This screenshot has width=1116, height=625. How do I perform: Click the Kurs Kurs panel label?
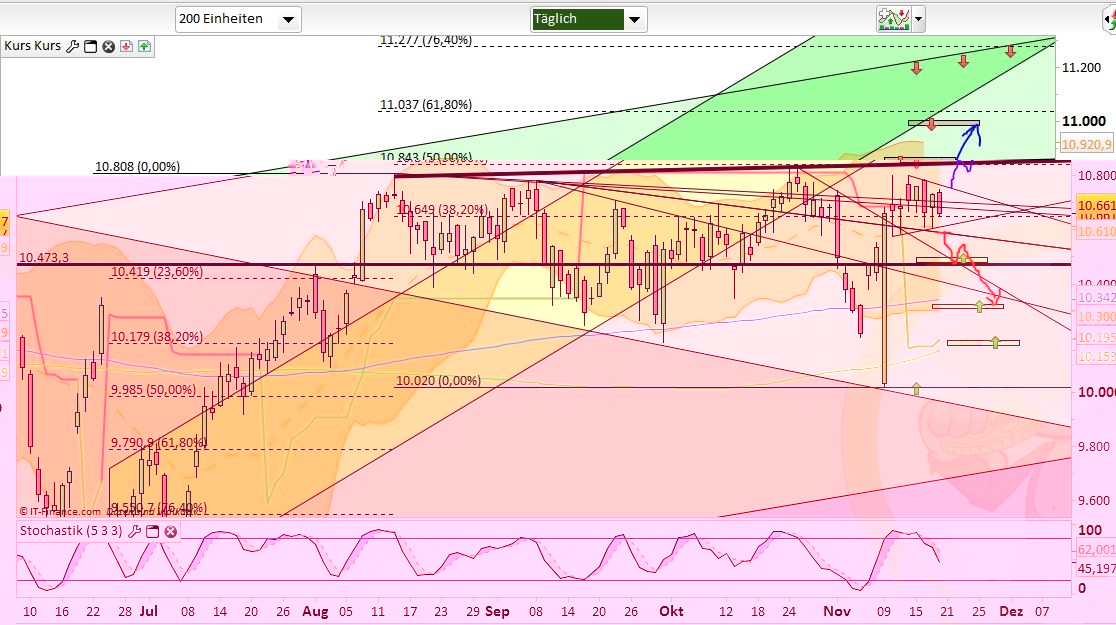[33, 46]
